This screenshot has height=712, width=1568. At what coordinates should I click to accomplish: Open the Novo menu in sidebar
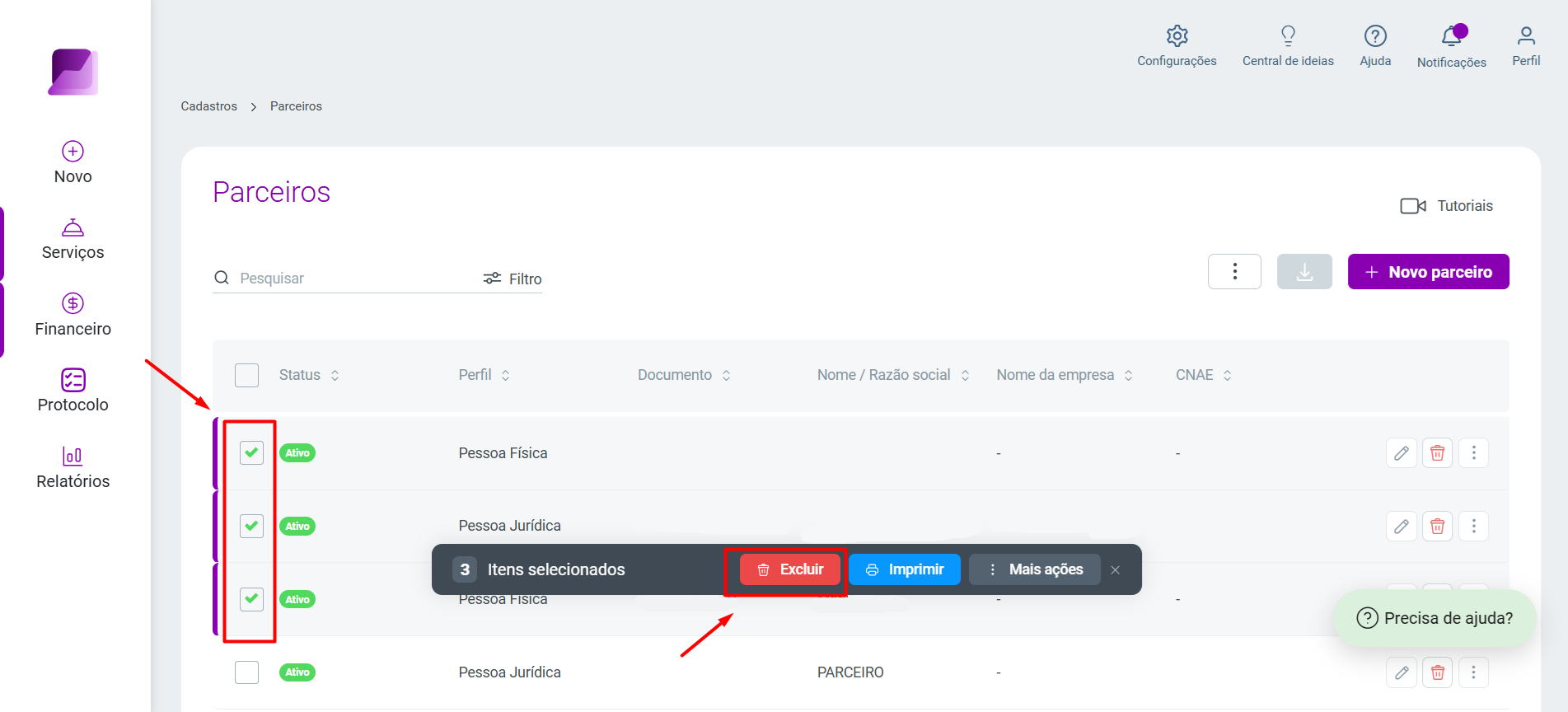pyautogui.click(x=73, y=162)
